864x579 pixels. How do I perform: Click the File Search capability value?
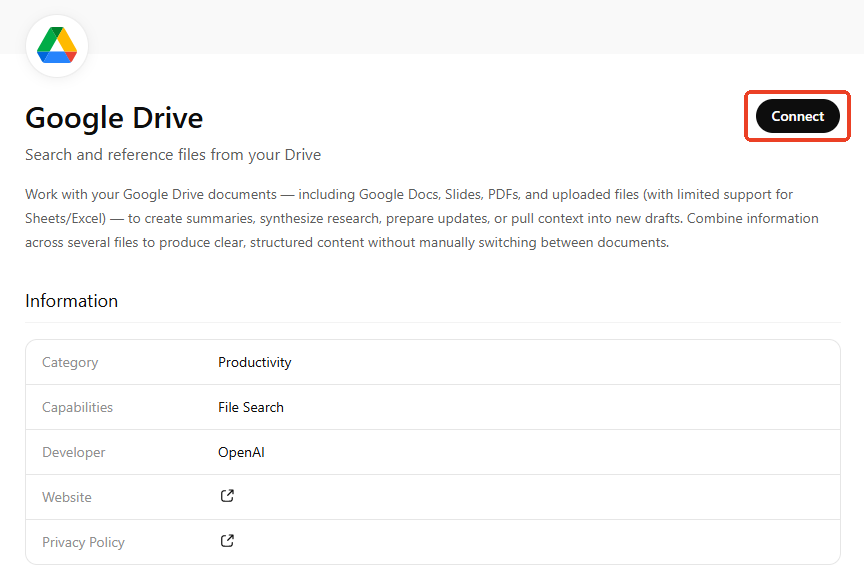click(x=251, y=407)
